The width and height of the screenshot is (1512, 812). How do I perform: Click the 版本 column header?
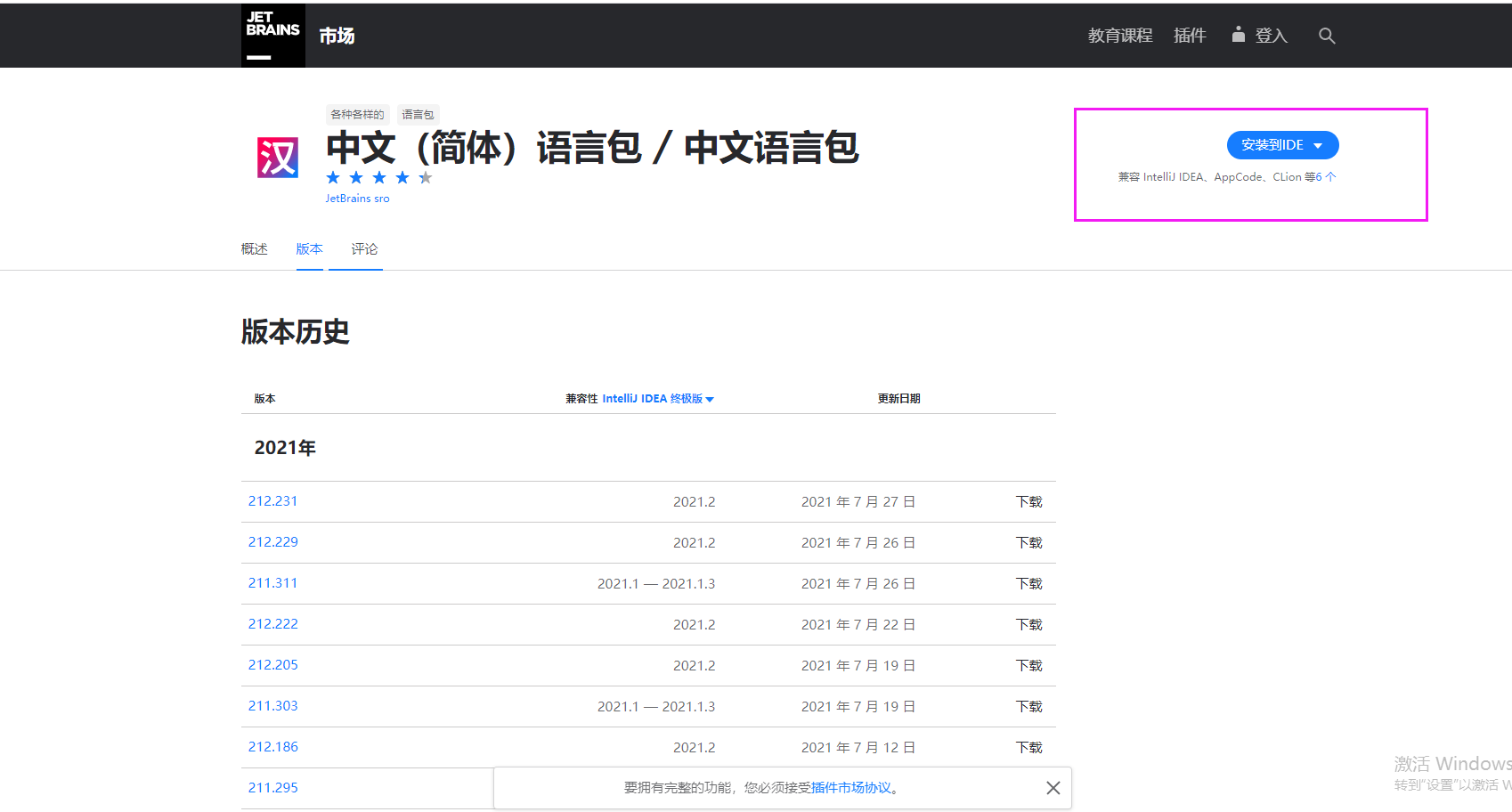264,399
